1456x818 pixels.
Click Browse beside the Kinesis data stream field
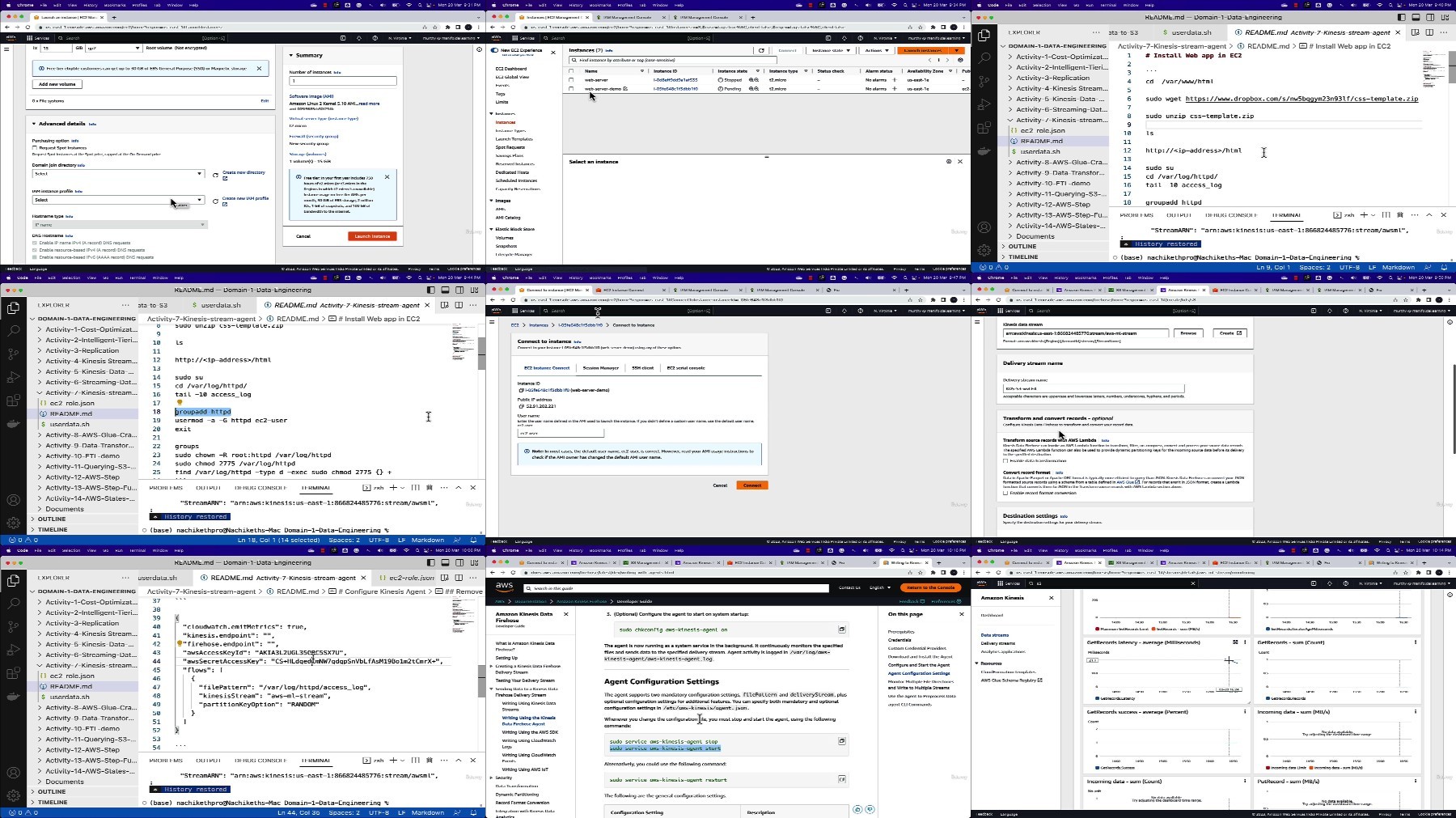(1188, 333)
